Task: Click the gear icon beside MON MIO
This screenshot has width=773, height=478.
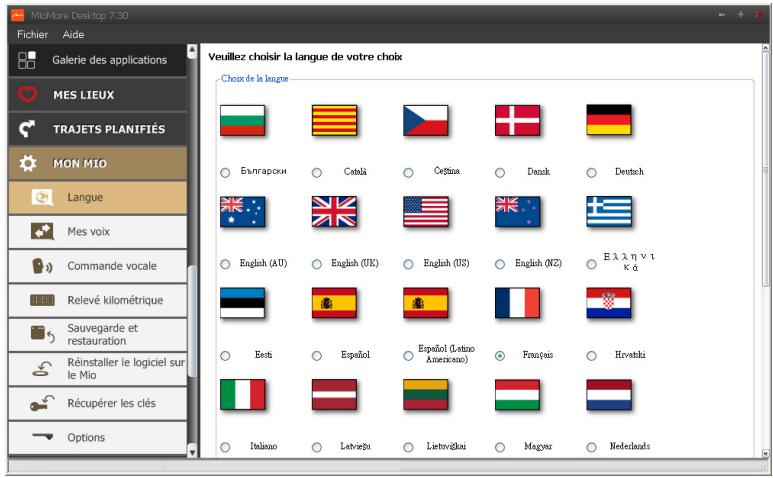Action: pyautogui.click(x=28, y=163)
